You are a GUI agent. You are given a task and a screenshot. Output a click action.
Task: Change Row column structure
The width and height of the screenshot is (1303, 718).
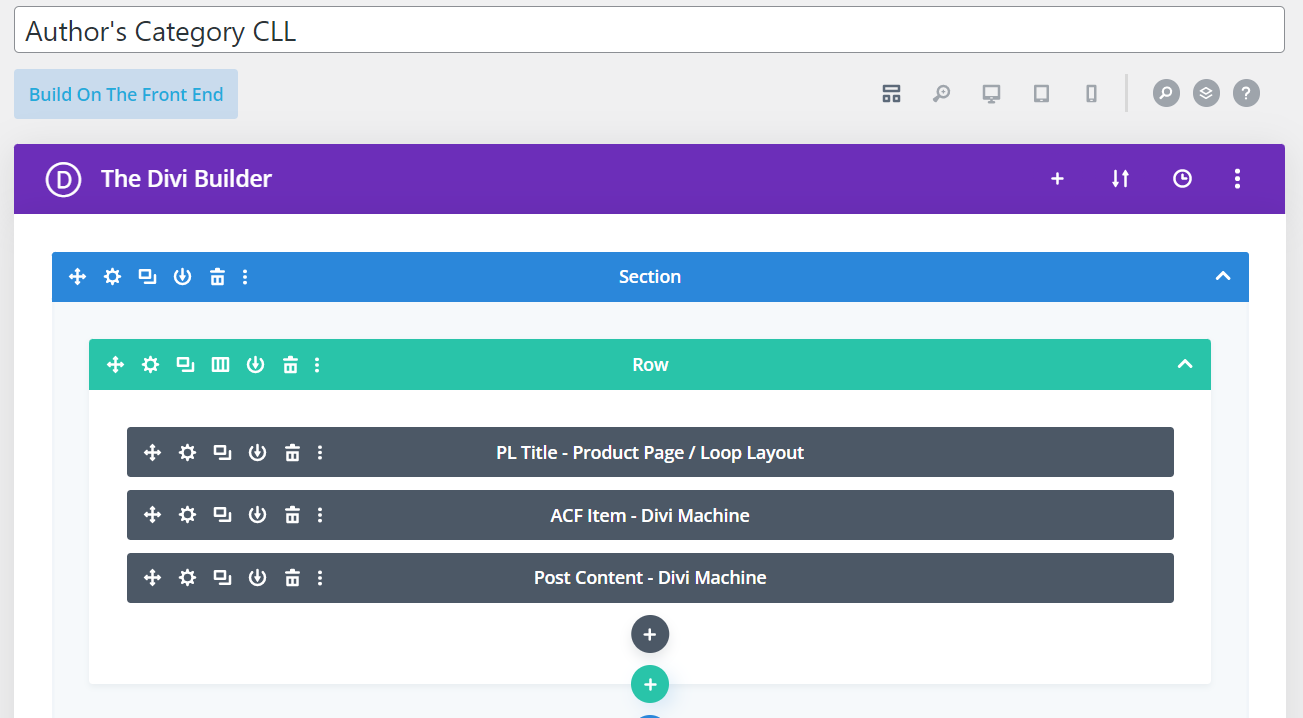[220, 365]
